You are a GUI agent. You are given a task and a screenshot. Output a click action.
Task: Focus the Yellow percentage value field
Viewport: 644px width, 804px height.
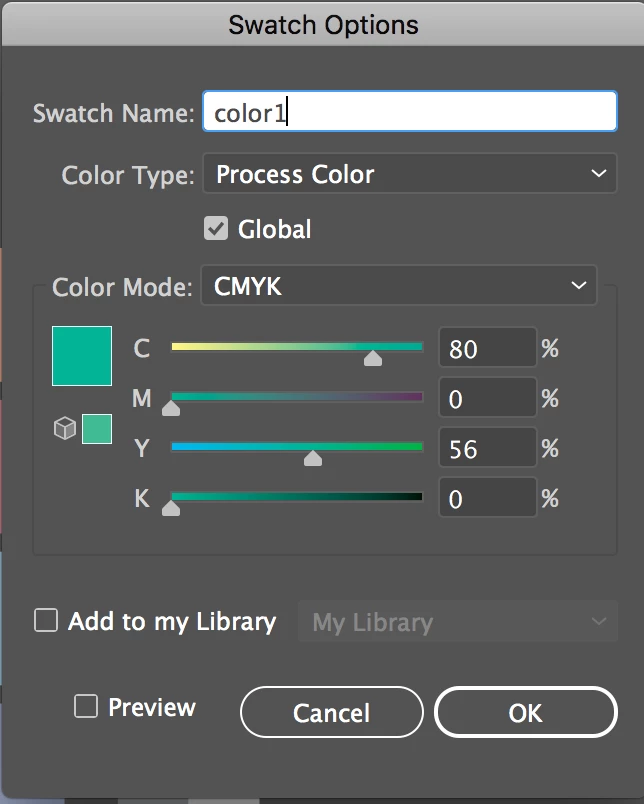(x=487, y=449)
